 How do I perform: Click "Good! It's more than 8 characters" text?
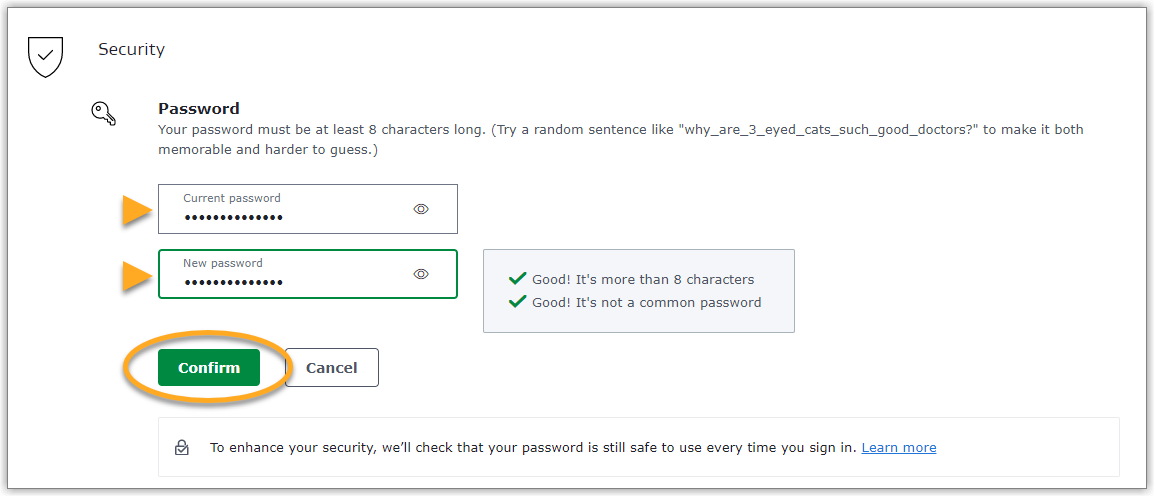point(643,279)
